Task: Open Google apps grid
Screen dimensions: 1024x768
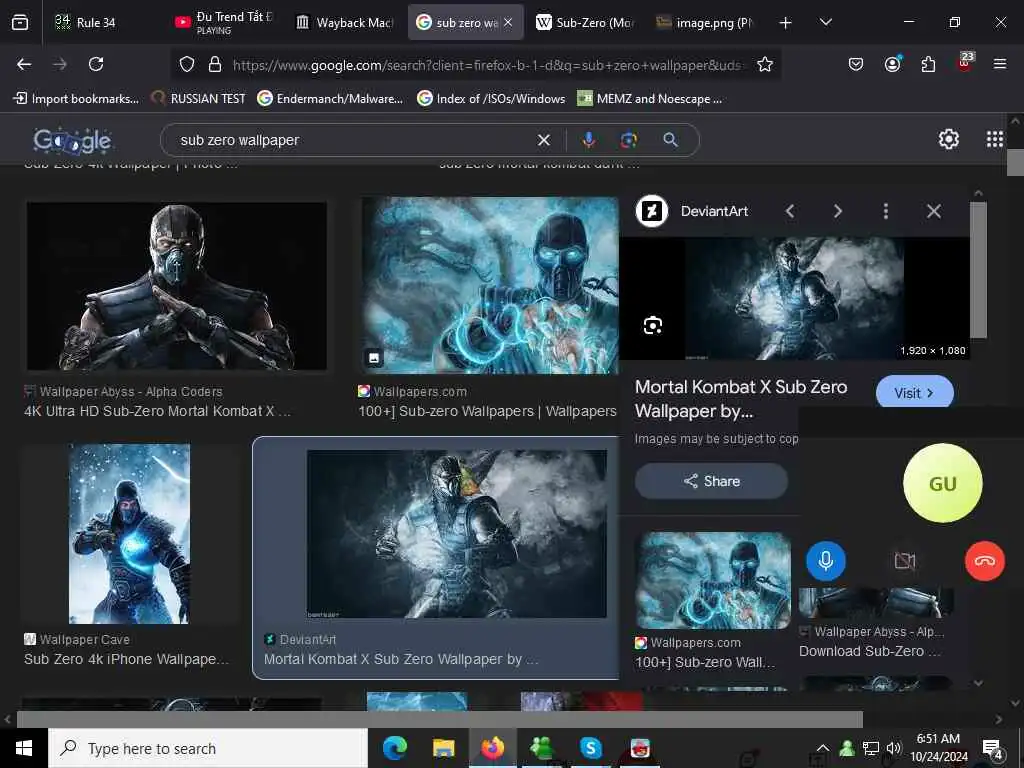Action: click(995, 139)
